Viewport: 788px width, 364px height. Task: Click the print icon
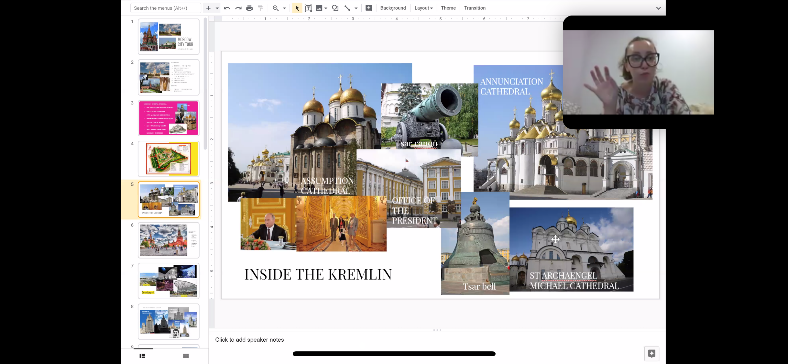coord(249,8)
